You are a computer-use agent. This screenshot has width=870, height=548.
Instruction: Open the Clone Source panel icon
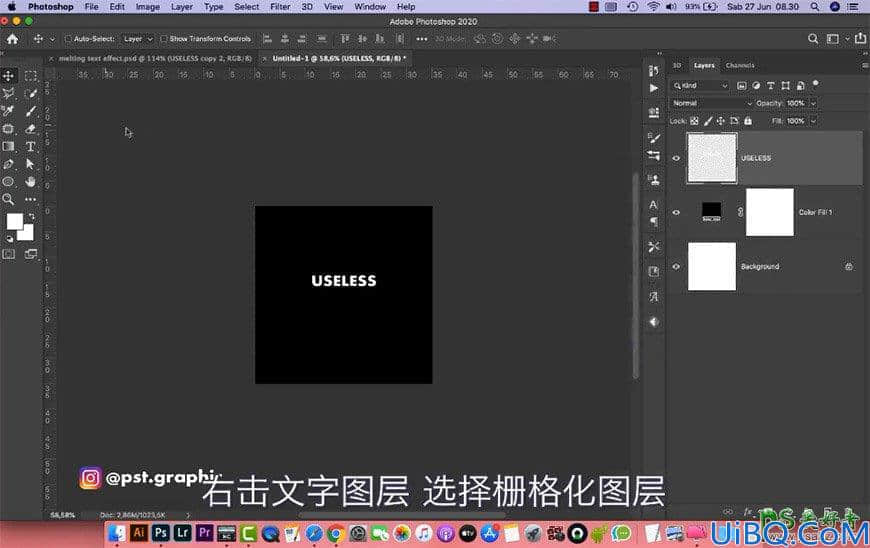pos(654,180)
